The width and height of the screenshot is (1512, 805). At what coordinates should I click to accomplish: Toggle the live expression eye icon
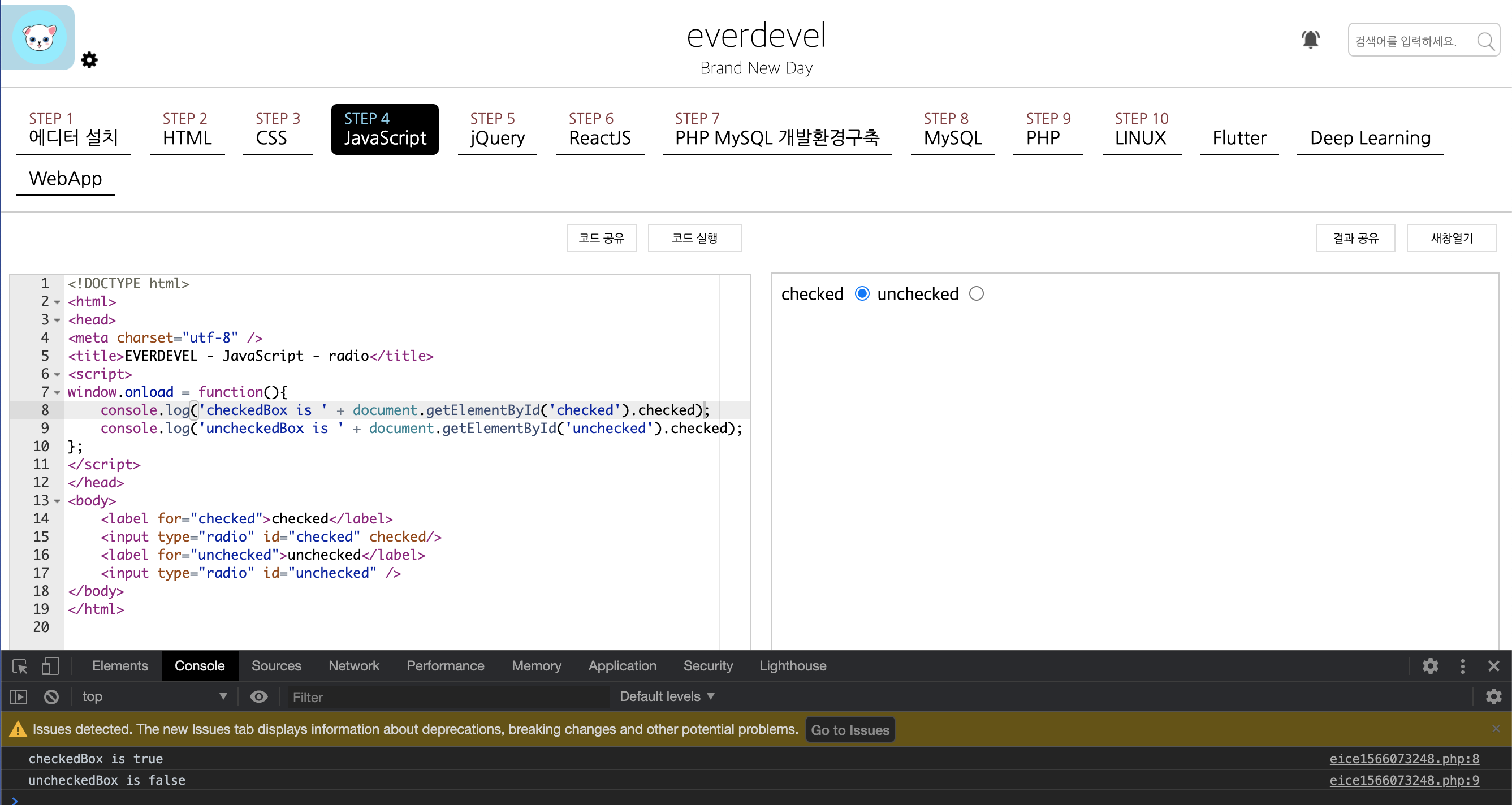(x=259, y=696)
